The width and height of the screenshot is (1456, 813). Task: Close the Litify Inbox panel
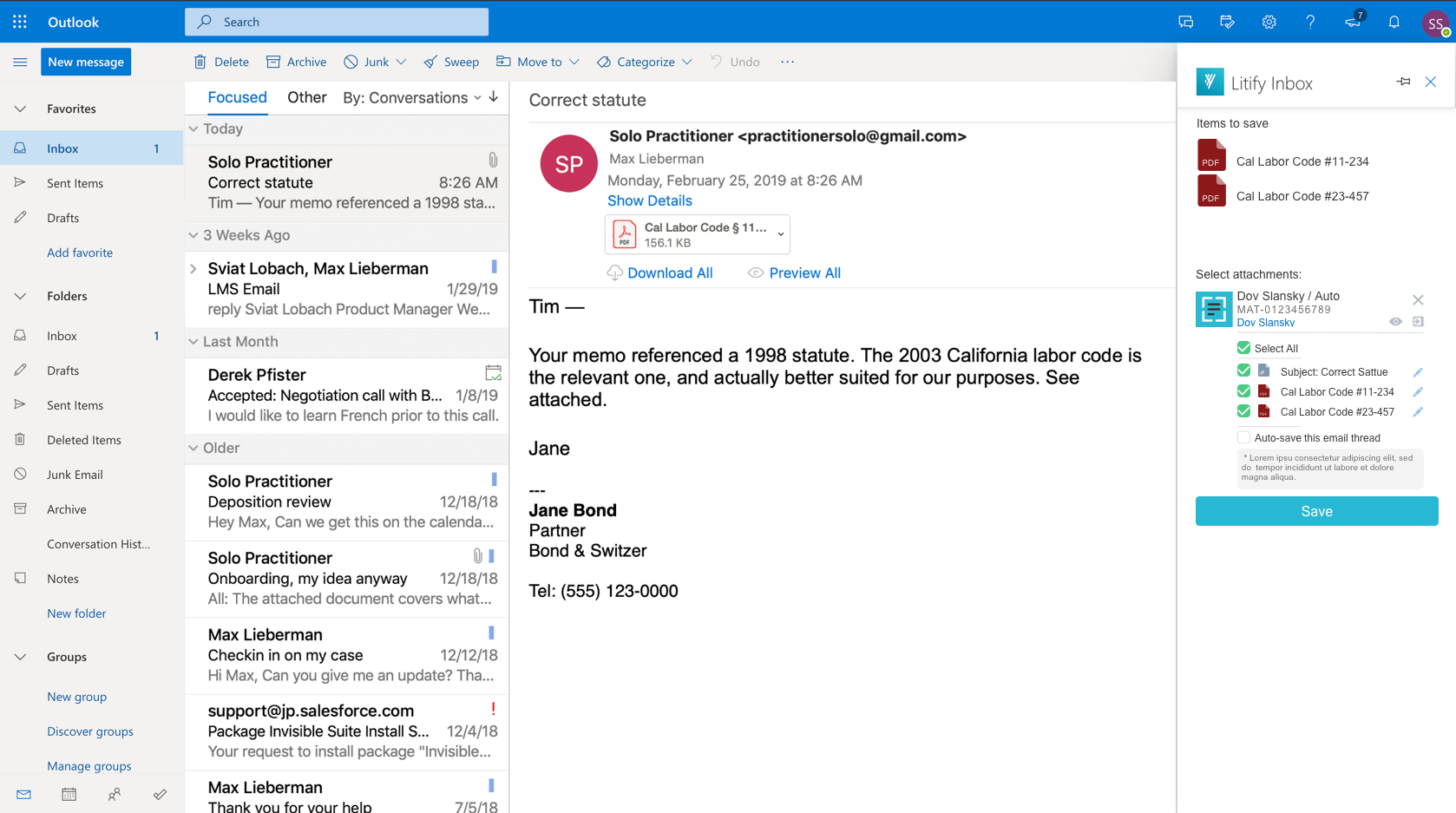[x=1431, y=82]
